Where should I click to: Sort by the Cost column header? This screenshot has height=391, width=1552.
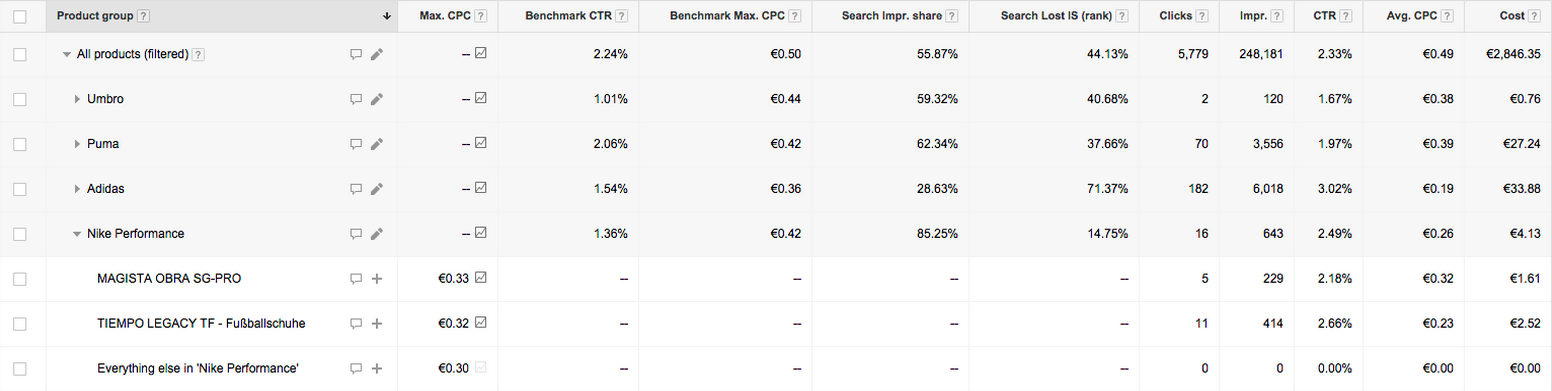click(x=1510, y=16)
